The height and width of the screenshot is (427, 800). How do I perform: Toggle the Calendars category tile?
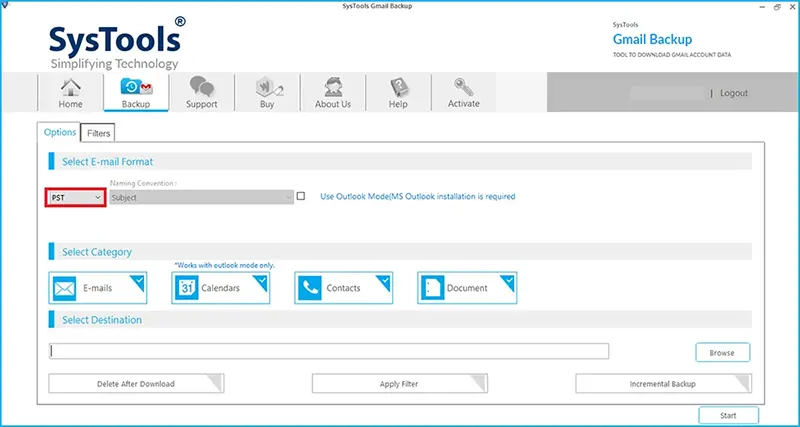click(x=221, y=288)
